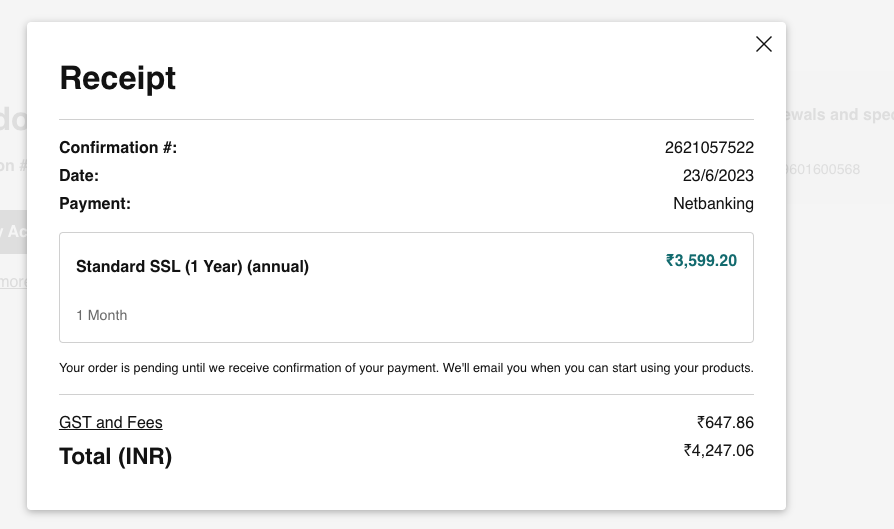Click the Confirmation # label
The image size is (894, 529).
click(118, 148)
